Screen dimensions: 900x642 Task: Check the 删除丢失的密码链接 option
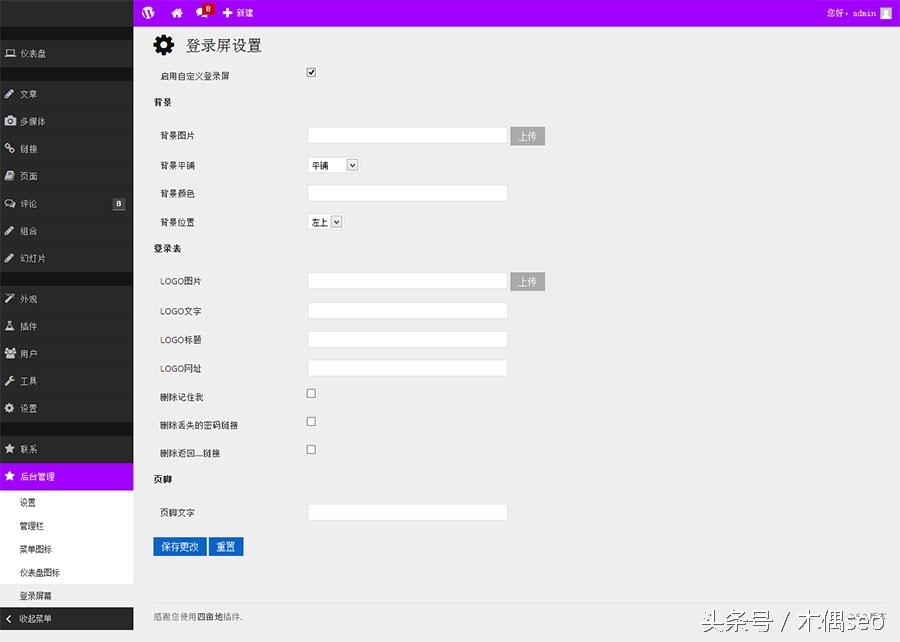pyautogui.click(x=311, y=421)
